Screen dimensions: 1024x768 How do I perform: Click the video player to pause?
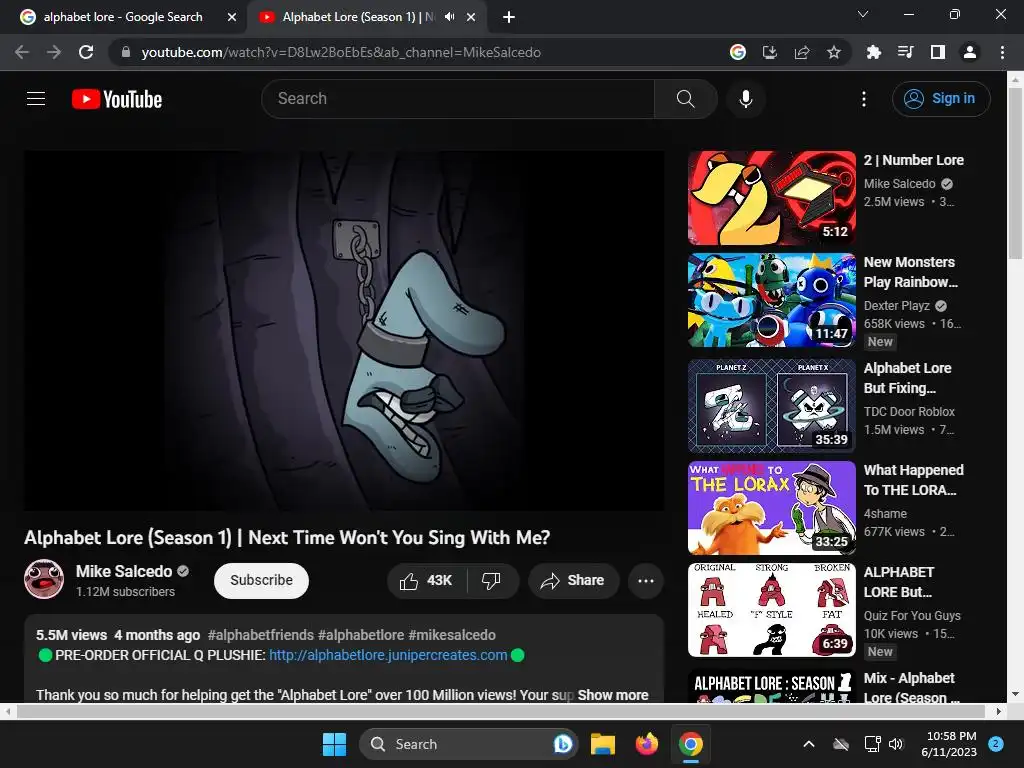pos(344,330)
